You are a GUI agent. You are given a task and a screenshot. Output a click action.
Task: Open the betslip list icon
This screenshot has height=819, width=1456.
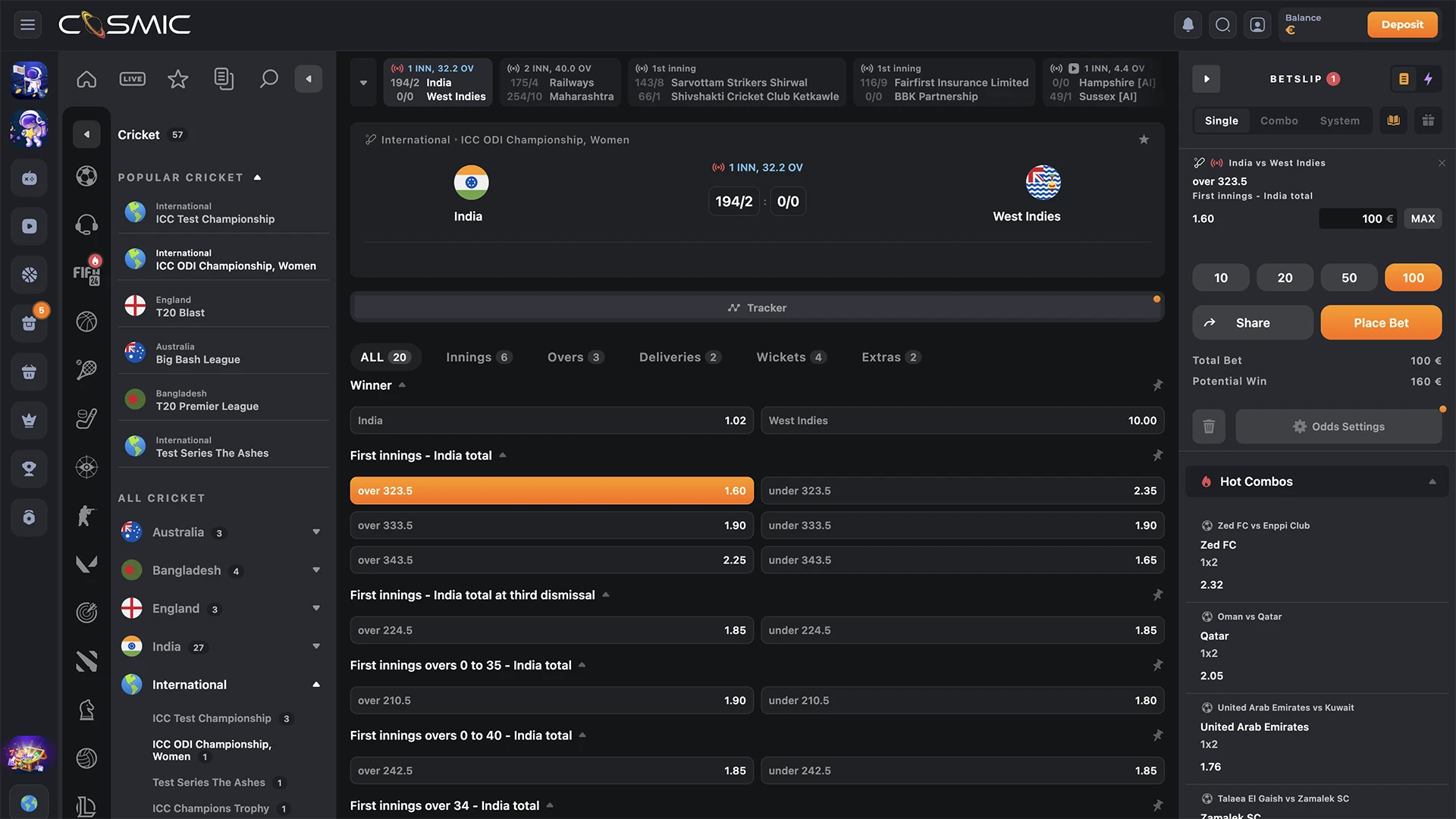click(1404, 79)
